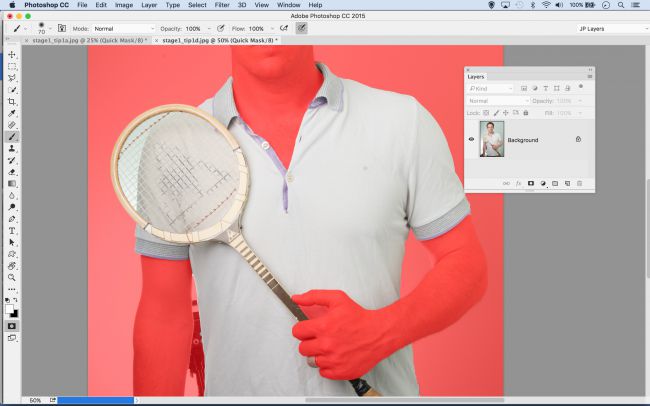The height and width of the screenshot is (406, 650).
Task: Click the Layers panel tab
Action: tap(476, 76)
